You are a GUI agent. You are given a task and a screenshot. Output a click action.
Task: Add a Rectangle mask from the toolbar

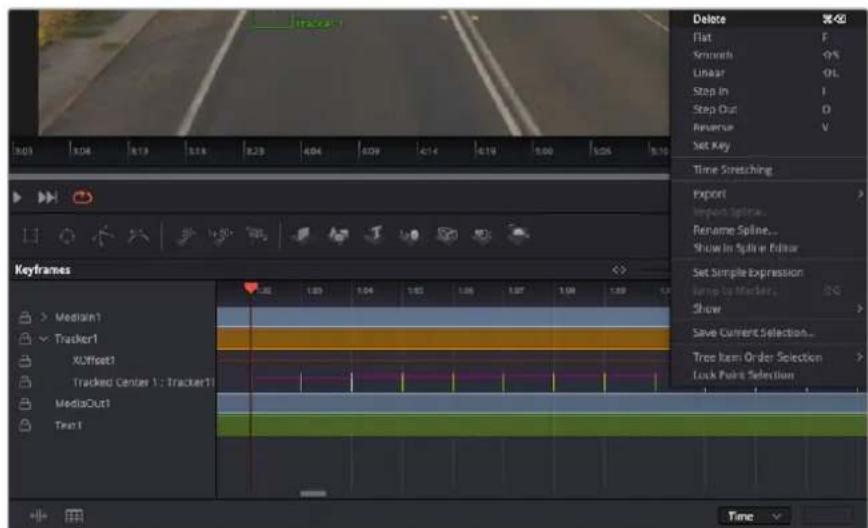pyautogui.click(x=30, y=236)
